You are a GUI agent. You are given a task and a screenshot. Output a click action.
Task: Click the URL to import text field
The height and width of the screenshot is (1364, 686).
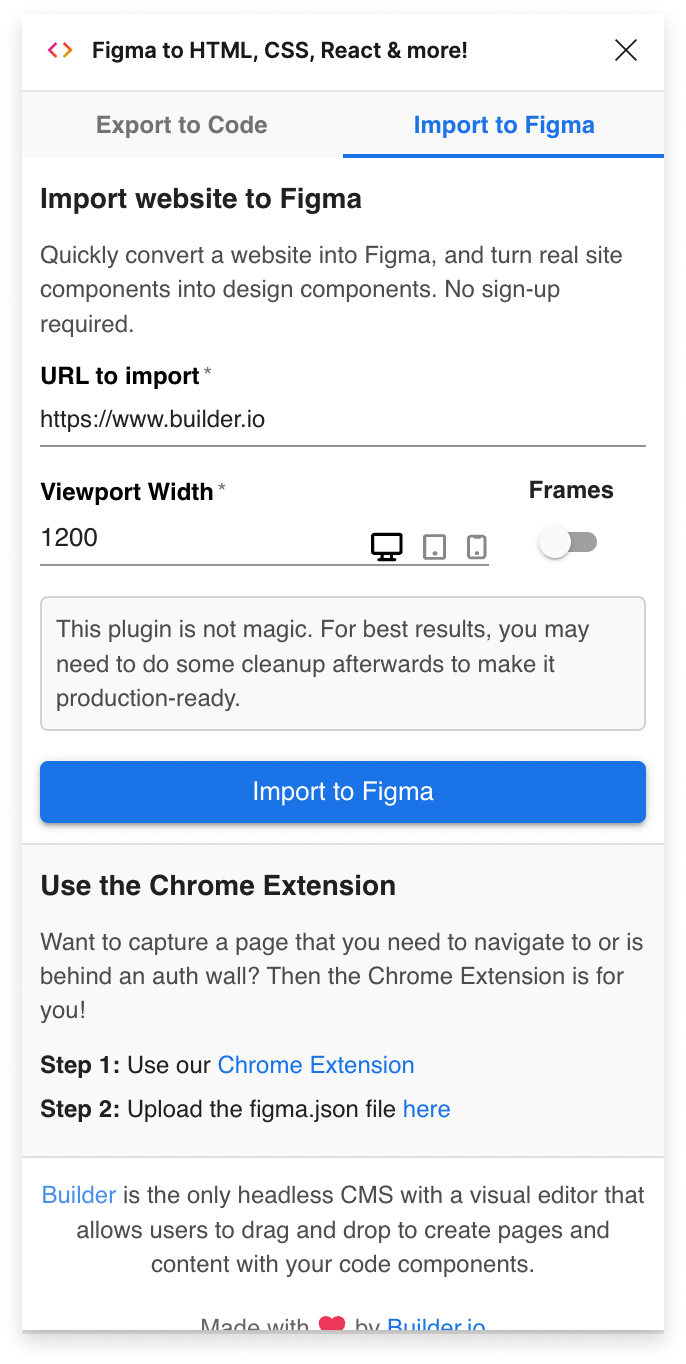343,419
